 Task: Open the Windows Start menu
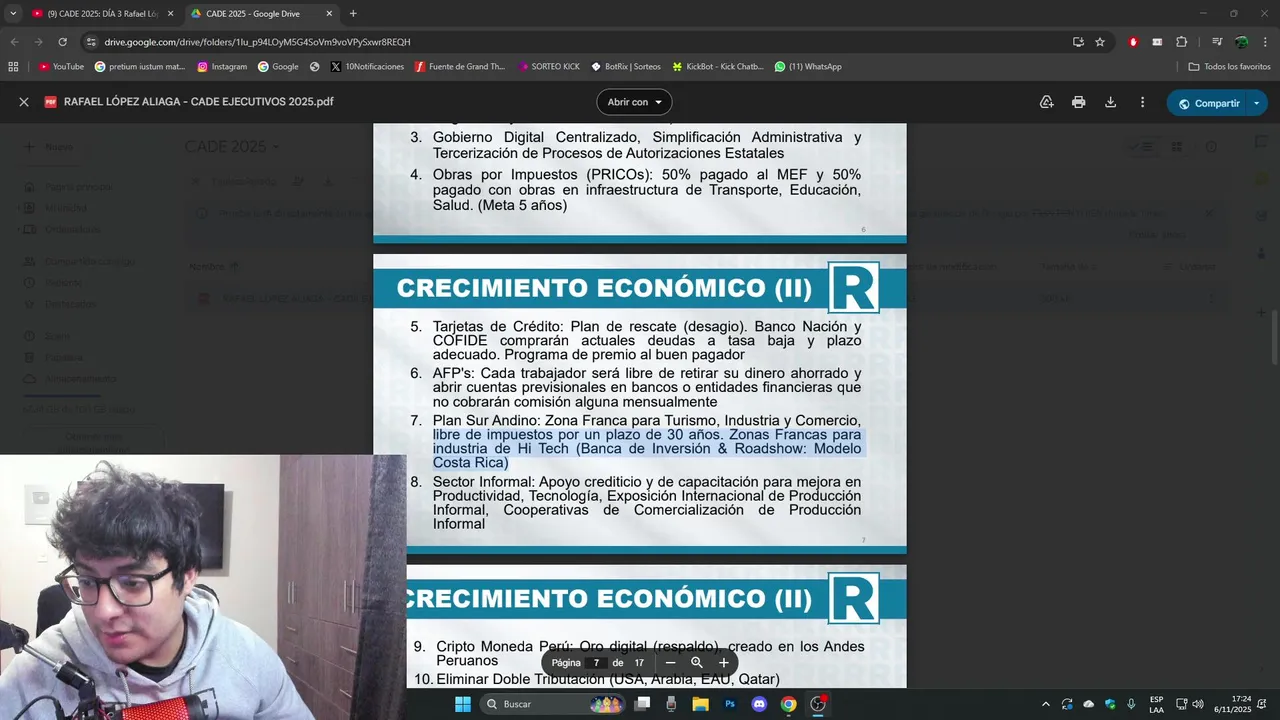[463, 704]
